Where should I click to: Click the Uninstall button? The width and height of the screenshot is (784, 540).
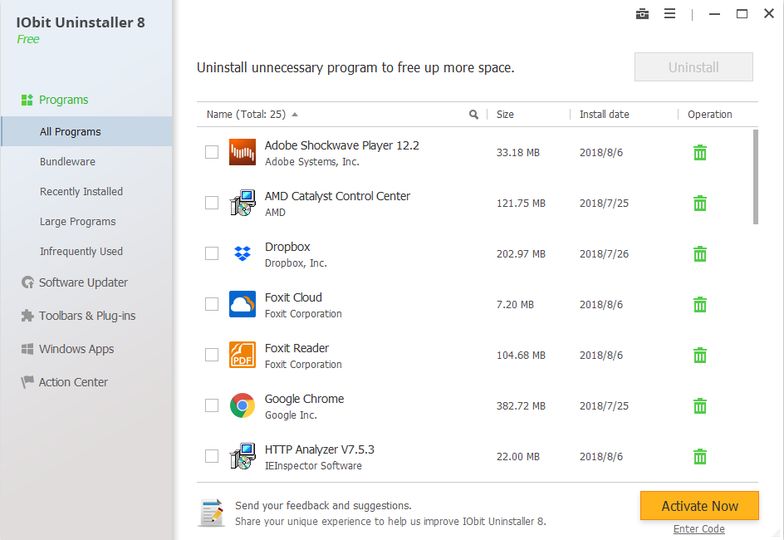(x=694, y=67)
